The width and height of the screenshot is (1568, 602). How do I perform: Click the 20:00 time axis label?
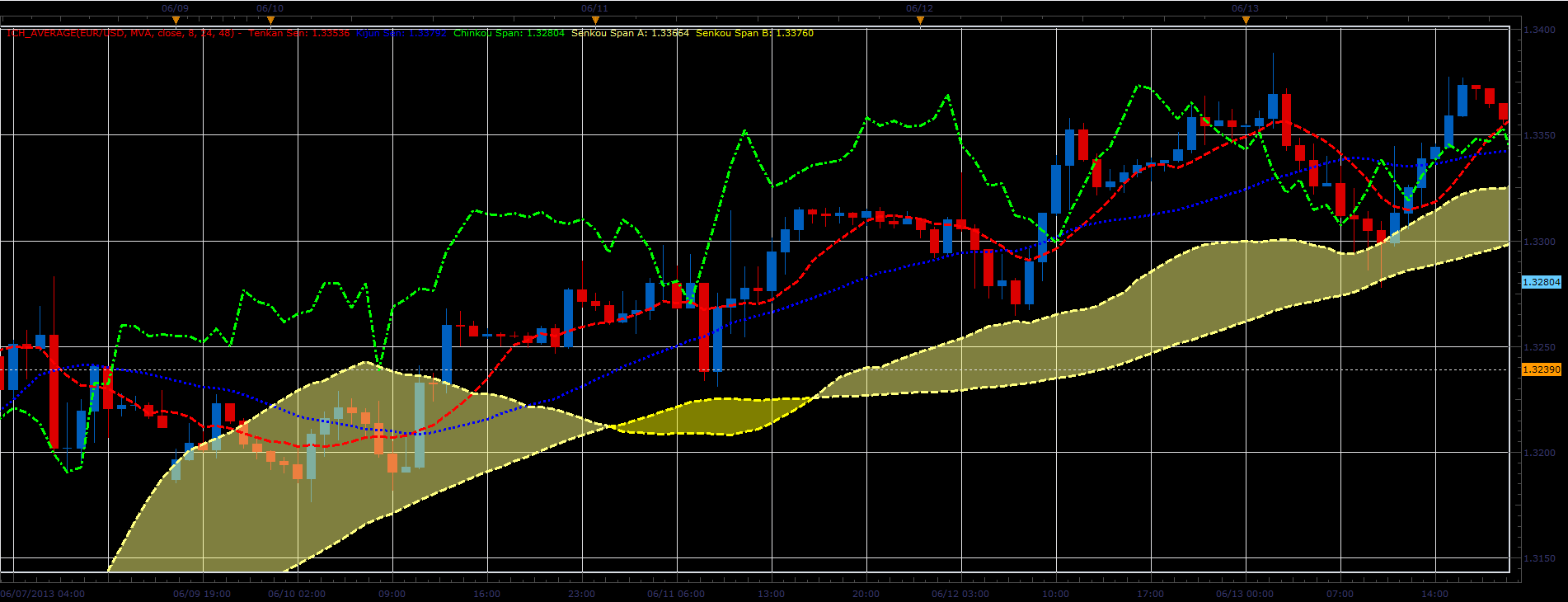pyautogui.click(x=866, y=594)
